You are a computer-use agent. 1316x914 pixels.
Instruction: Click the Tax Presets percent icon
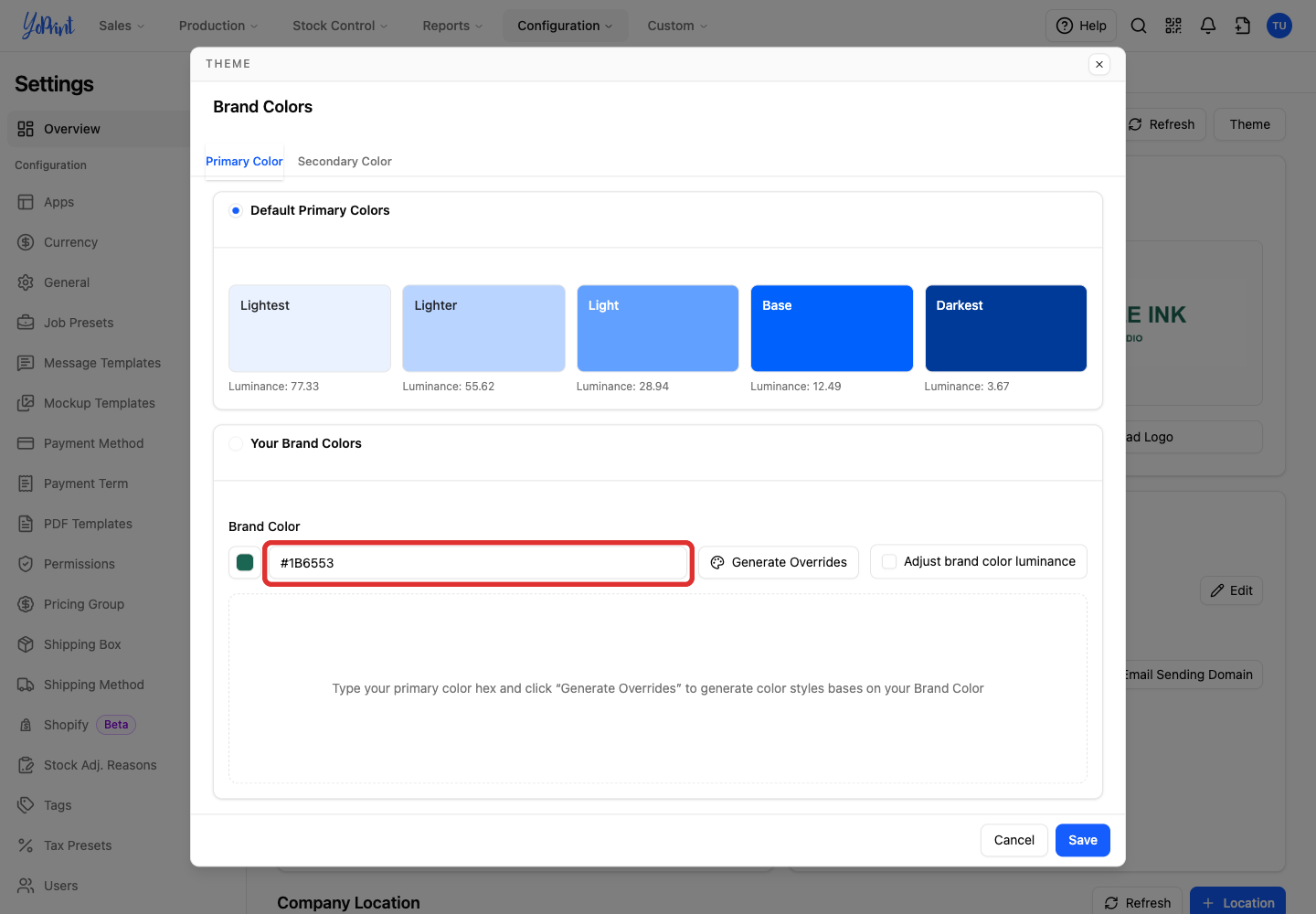pyautogui.click(x=26, y=845)
